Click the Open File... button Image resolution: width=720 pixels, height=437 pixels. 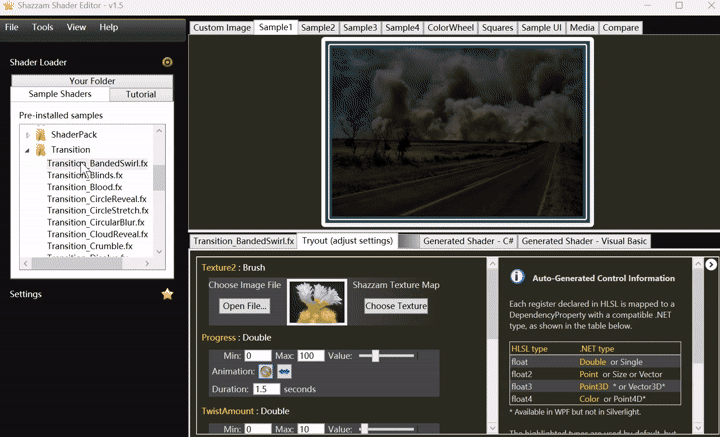tap(244, 306)
